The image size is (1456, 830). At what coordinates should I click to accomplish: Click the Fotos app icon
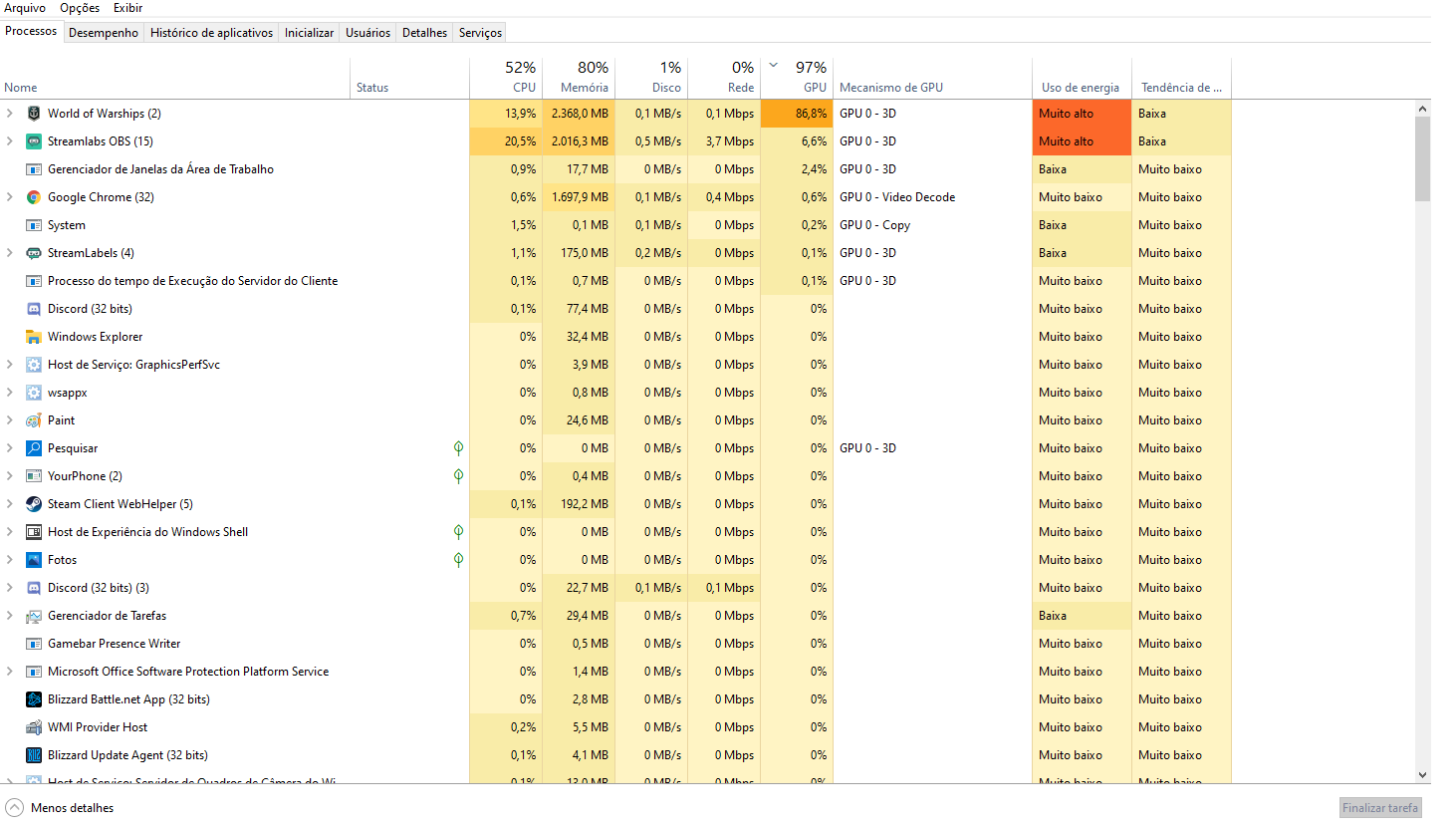[34, 560]
